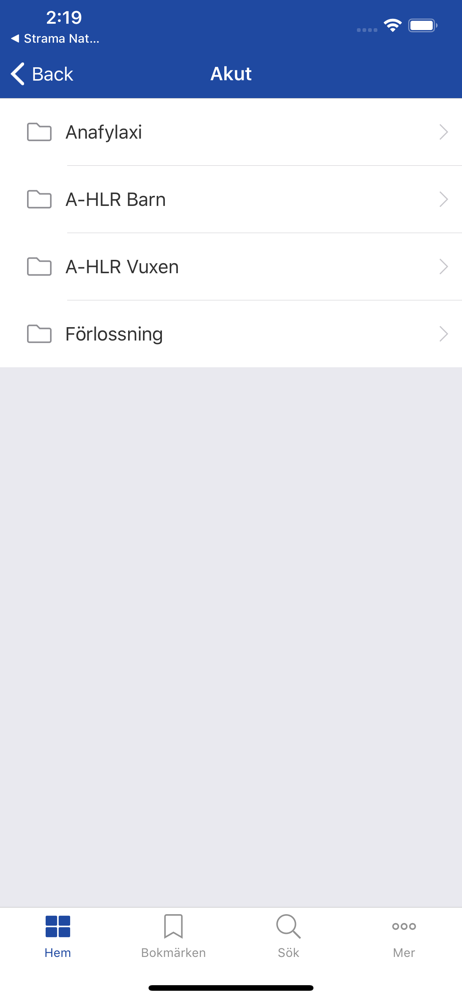The height and width of the screenshot is (1000, 462).
Task: Switch to the Sök tab label
Action: pyautogui.click(x=288, y=953)
